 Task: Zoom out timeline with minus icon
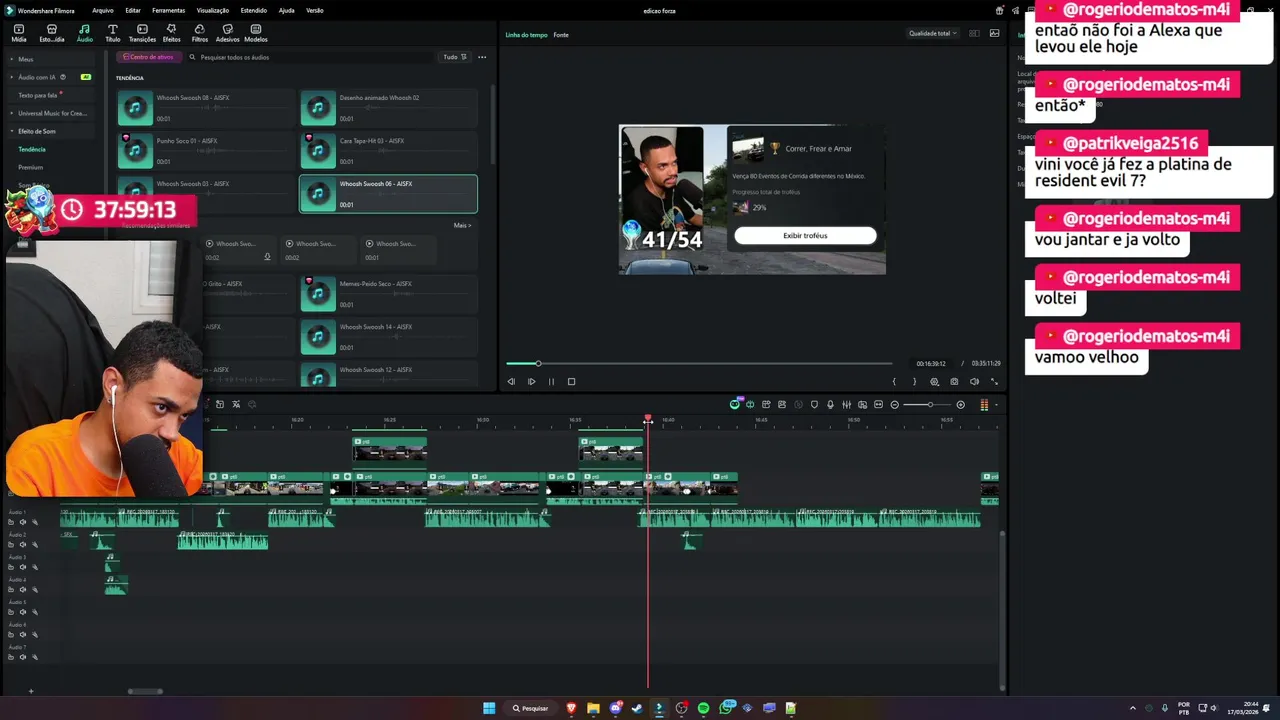tap(895, 404)
